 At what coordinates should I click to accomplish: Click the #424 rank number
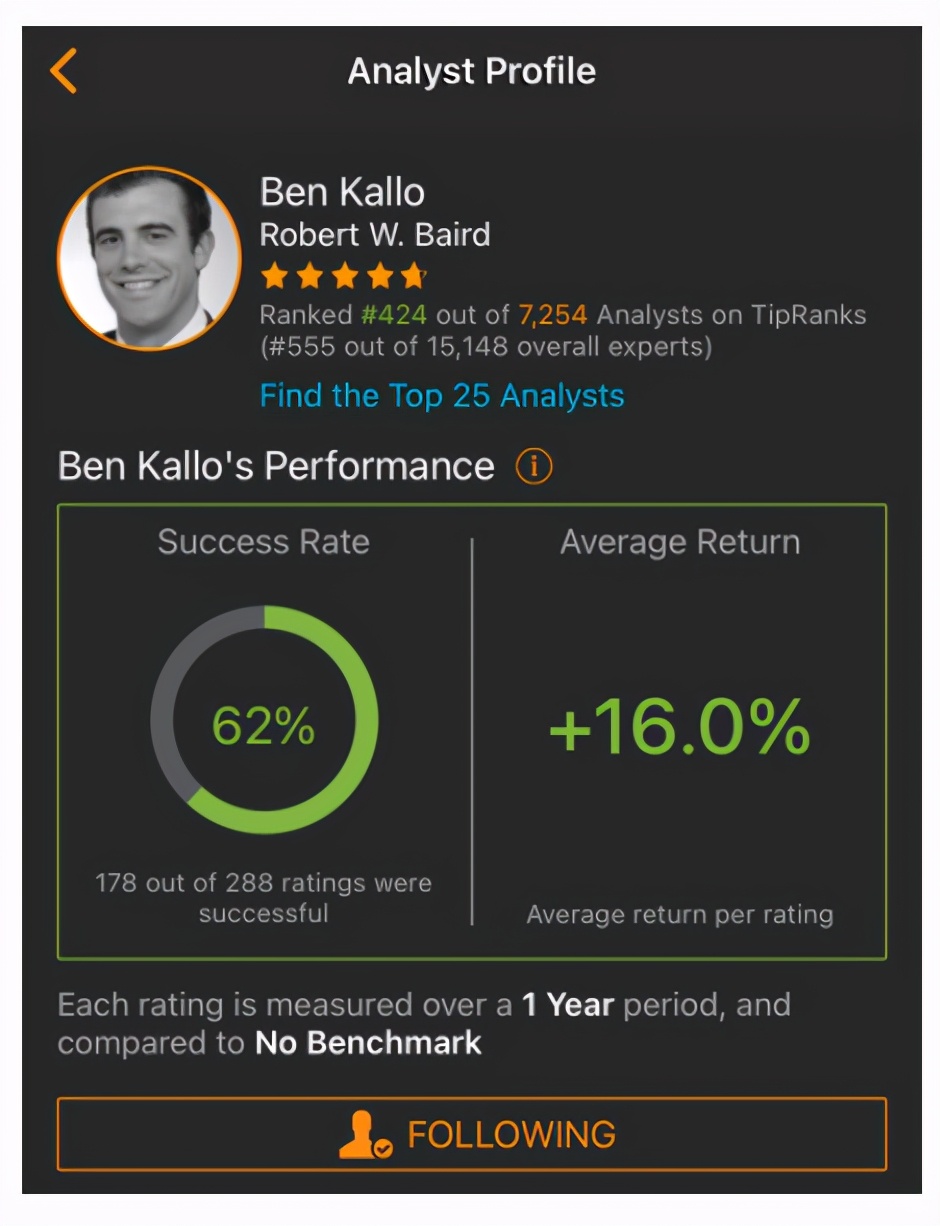393,315
